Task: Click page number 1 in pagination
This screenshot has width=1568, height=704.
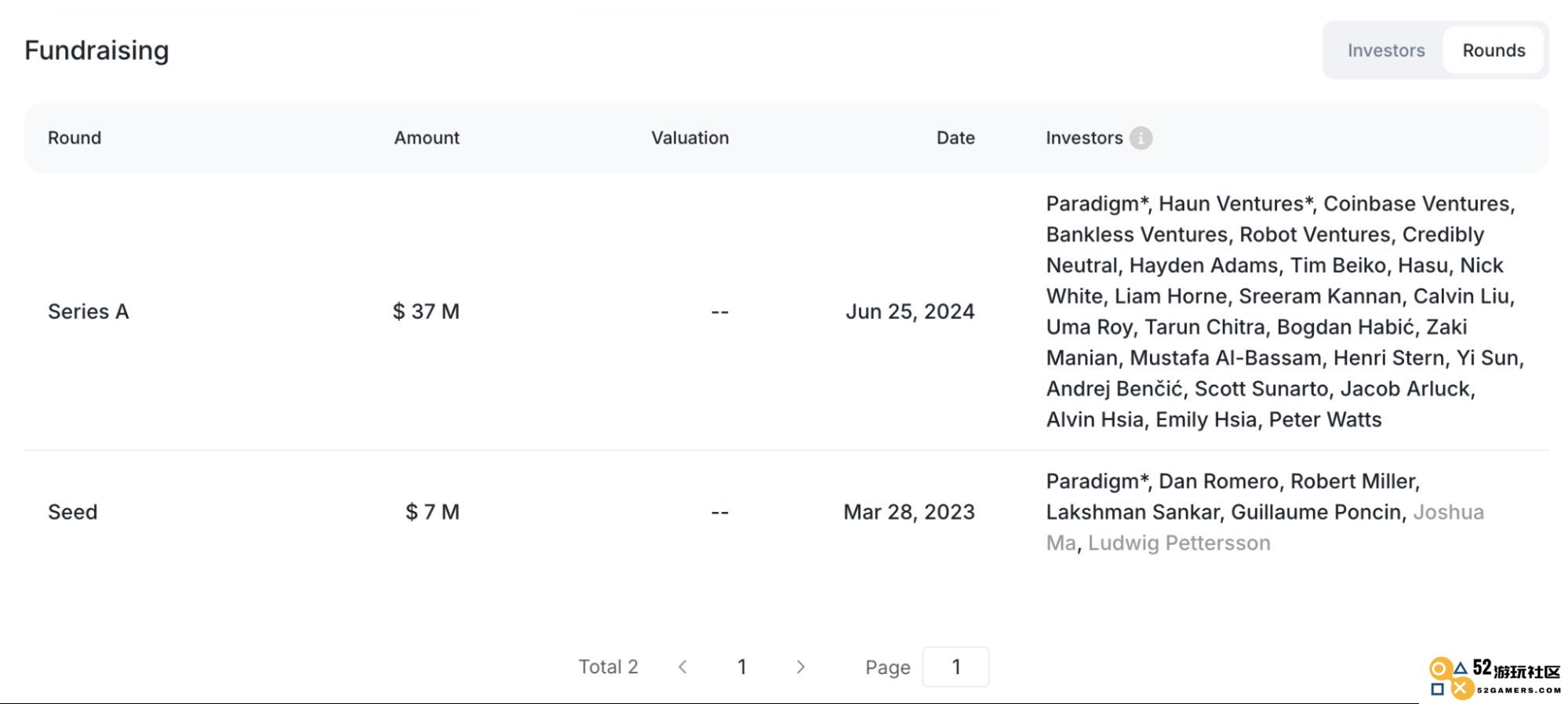Action: pyautogui.click(x=741, y=667)
